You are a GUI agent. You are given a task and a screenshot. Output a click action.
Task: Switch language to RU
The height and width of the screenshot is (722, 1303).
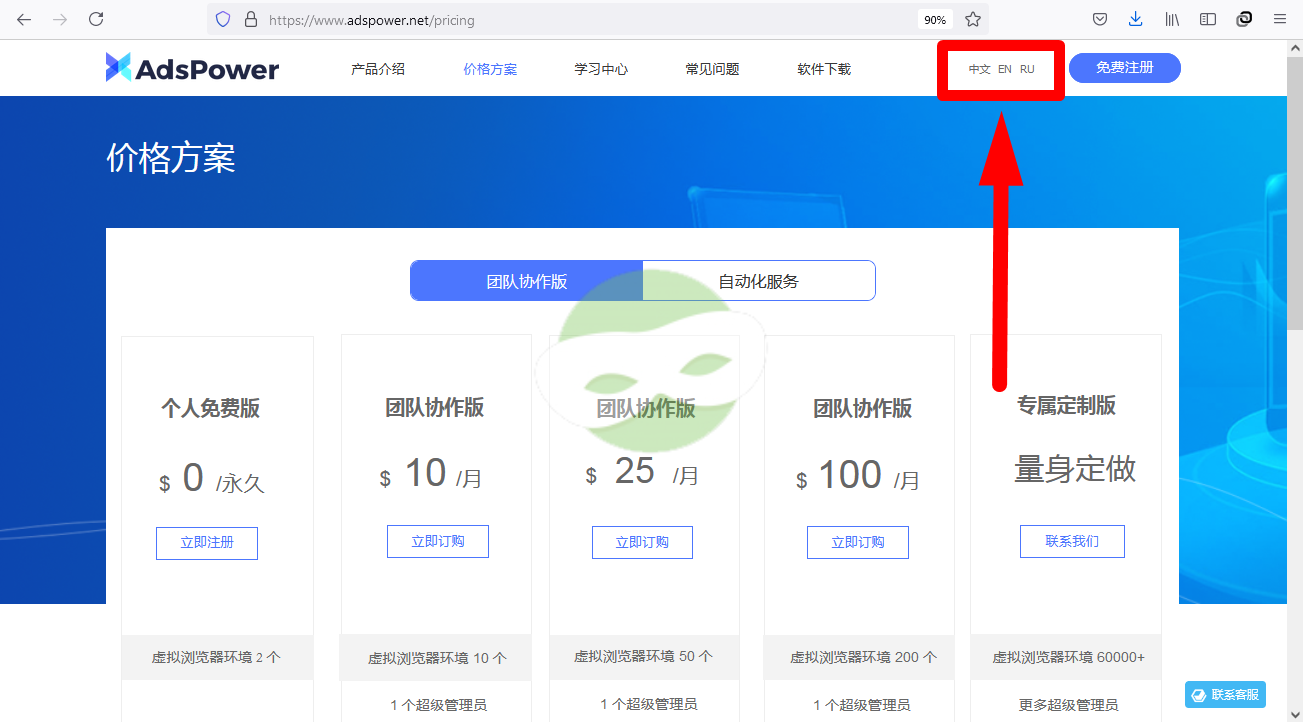pos(1027,70)
